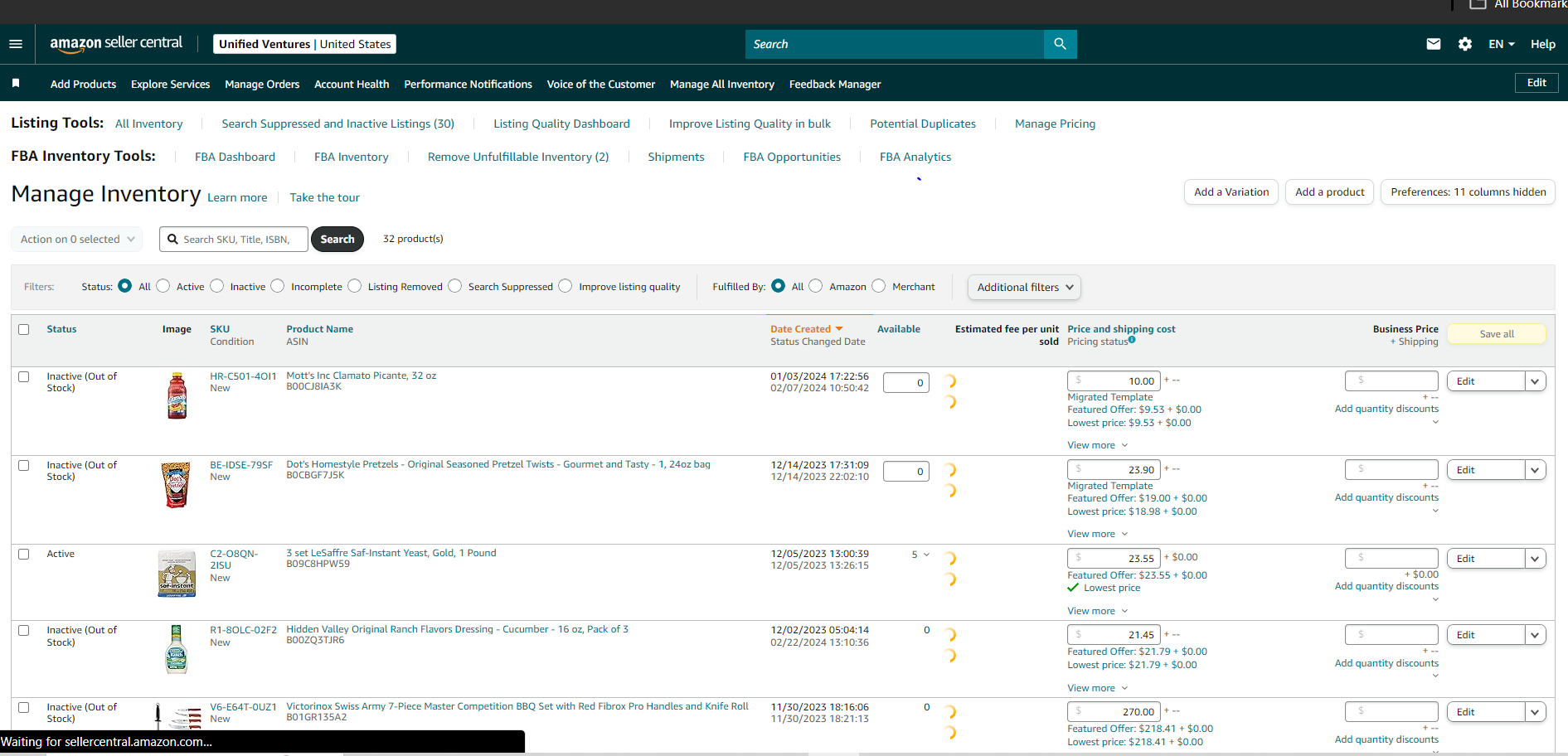Click Add quantity discounts for Dot's Pretzels
This screenshot has width=1568, height=756.
click(1386, 497)
